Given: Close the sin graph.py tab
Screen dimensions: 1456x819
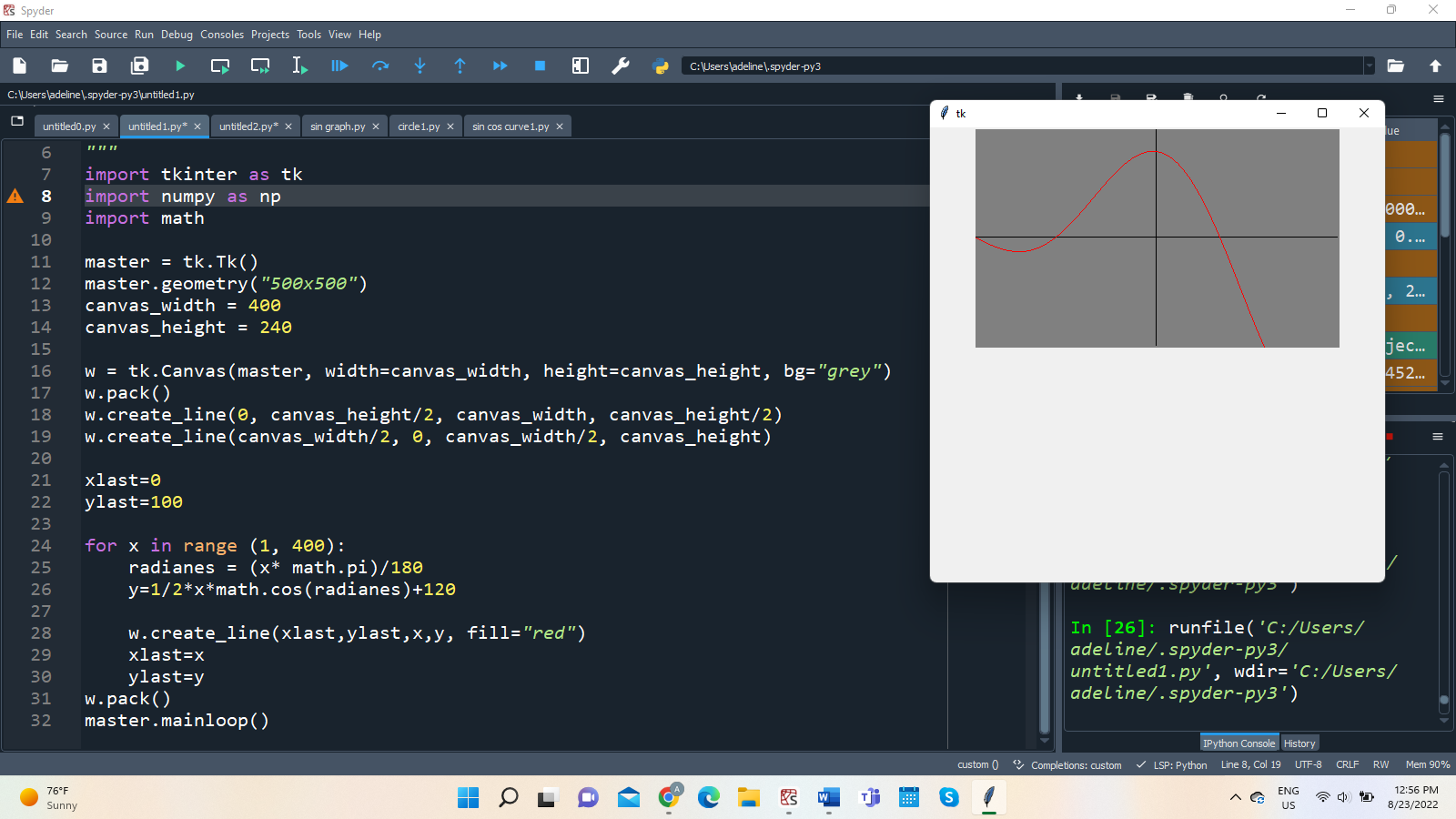Looking at the screenshot, I should 376,126.
